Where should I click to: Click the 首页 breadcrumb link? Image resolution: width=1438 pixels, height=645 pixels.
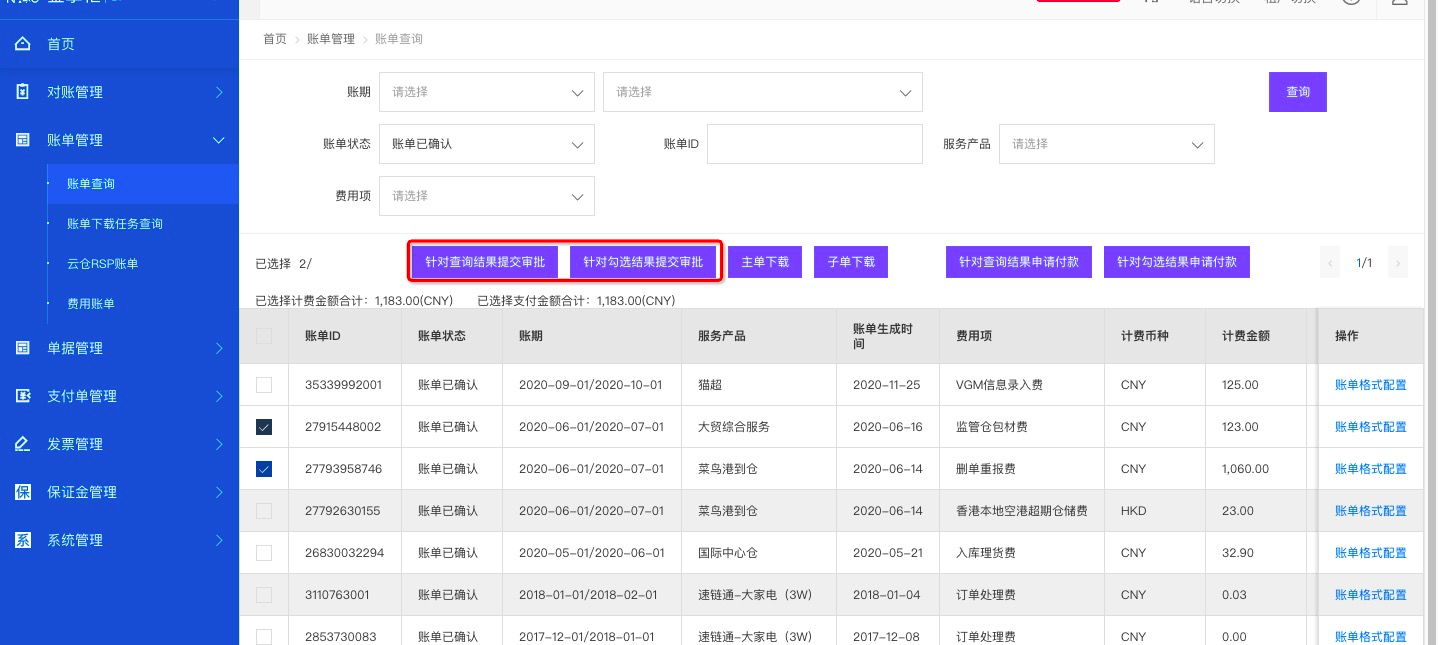275,39
